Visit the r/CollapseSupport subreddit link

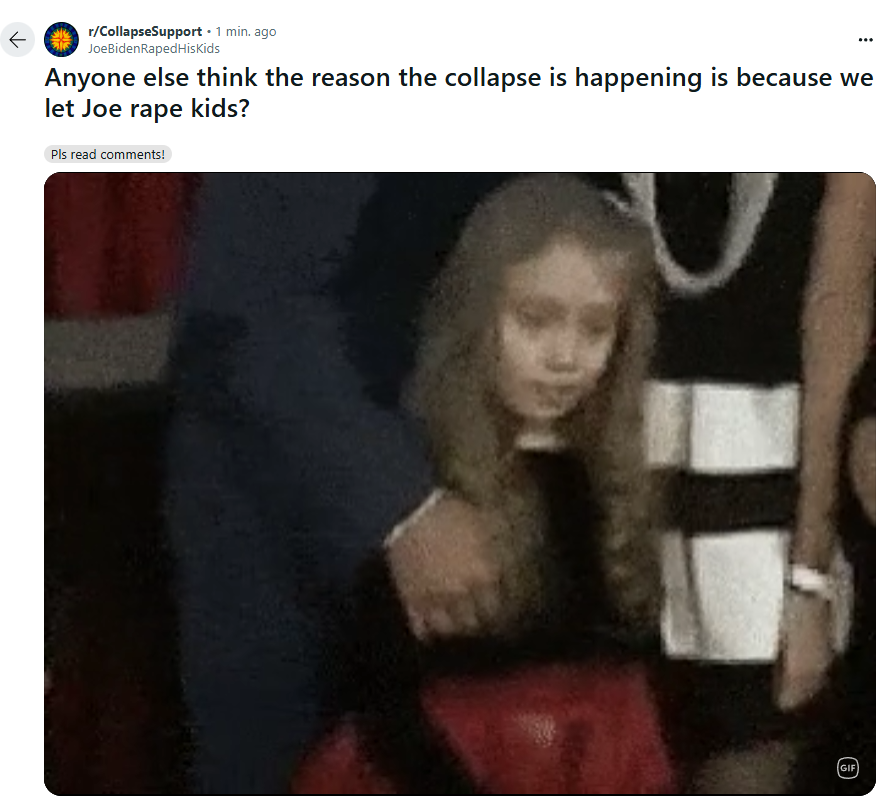[x=145, y=31]
